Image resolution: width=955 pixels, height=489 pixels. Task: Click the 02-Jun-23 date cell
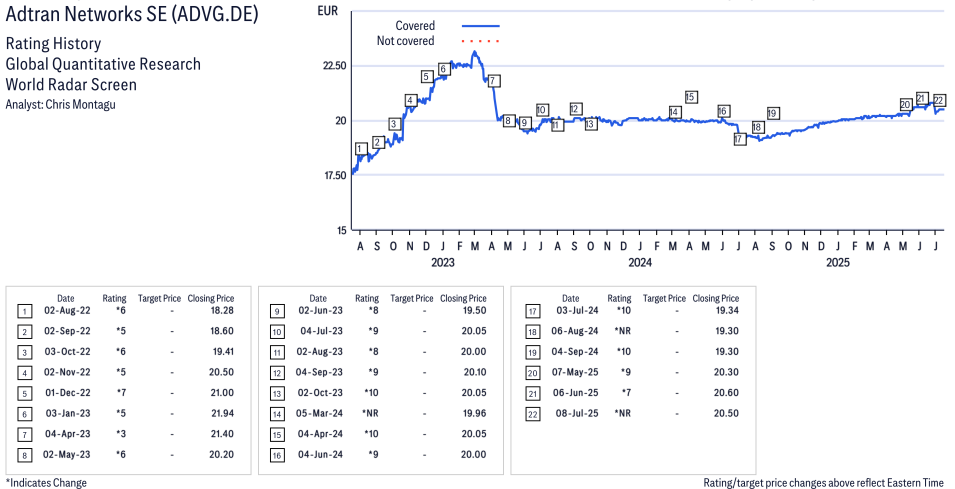[x=319, y=311]
